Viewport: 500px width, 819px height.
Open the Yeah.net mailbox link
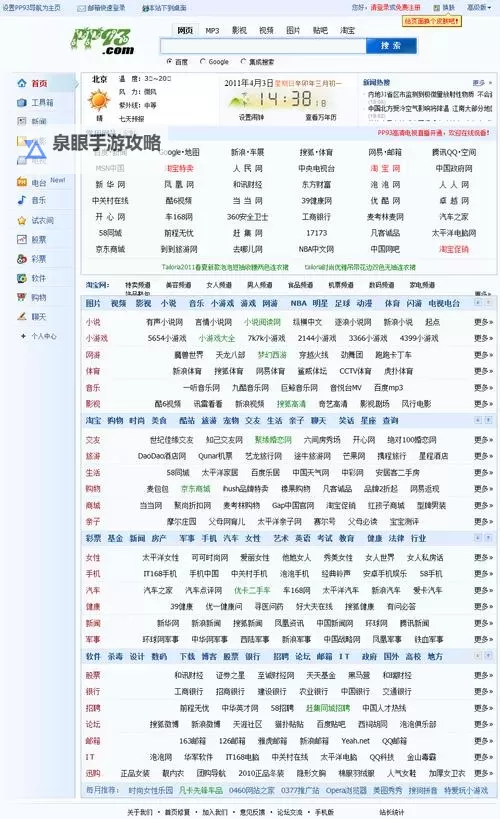[355, 741]
